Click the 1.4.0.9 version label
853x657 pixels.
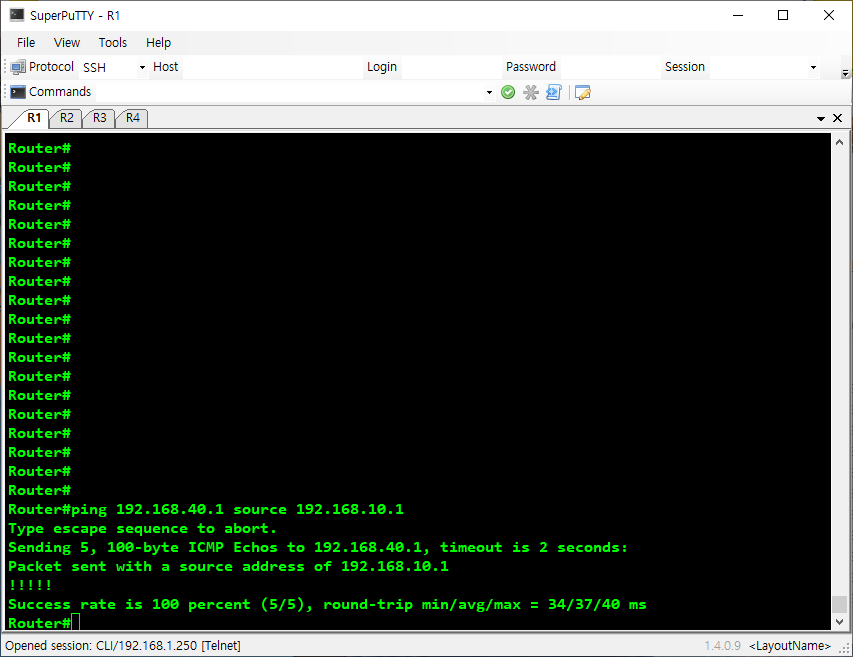pyautogui.click(x=722, y=646)
